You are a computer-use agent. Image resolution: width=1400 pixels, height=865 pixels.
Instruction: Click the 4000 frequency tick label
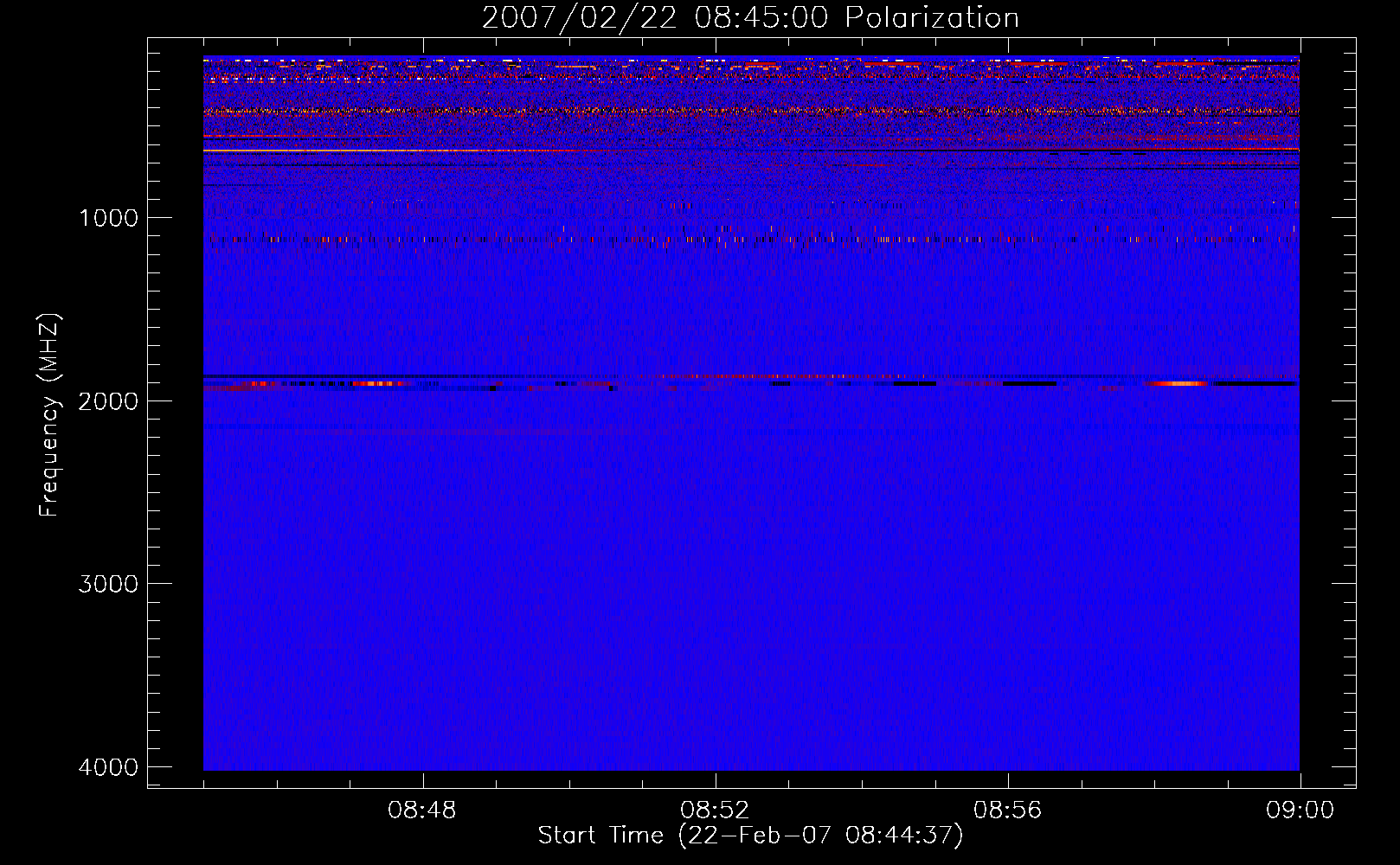point(108,767)
